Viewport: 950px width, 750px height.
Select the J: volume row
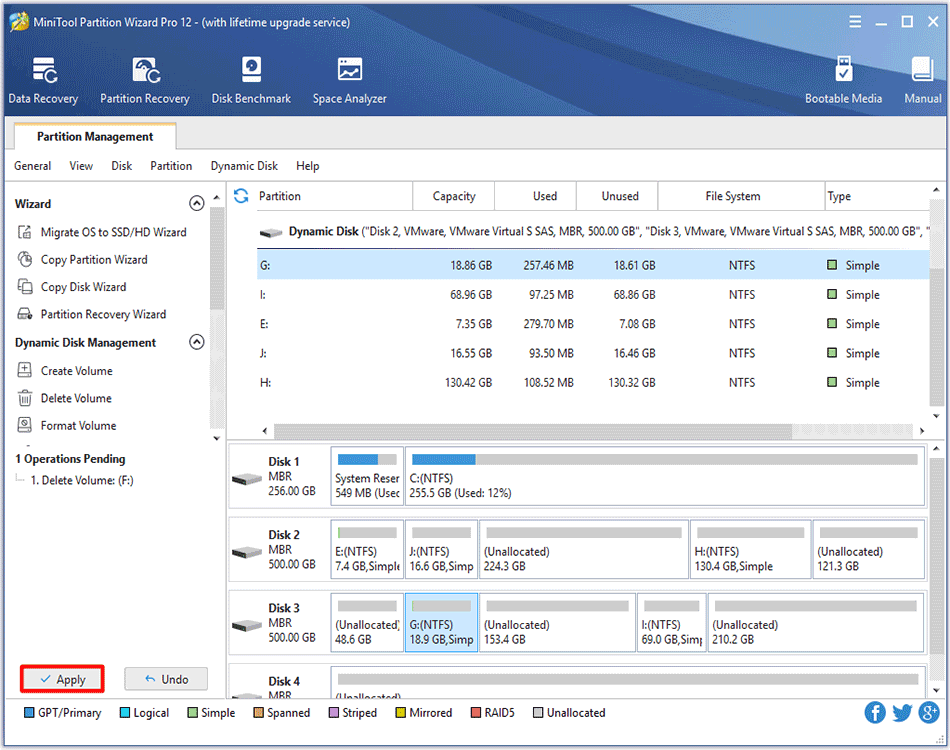click(x=593, y=353)
